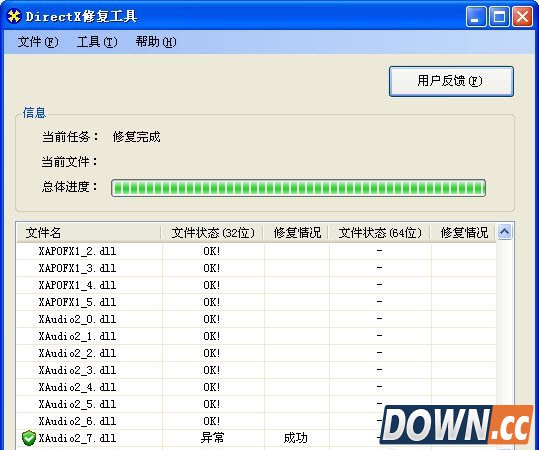Select the XAudio2_1.dll row
The image size is (539, 450).
256,336
